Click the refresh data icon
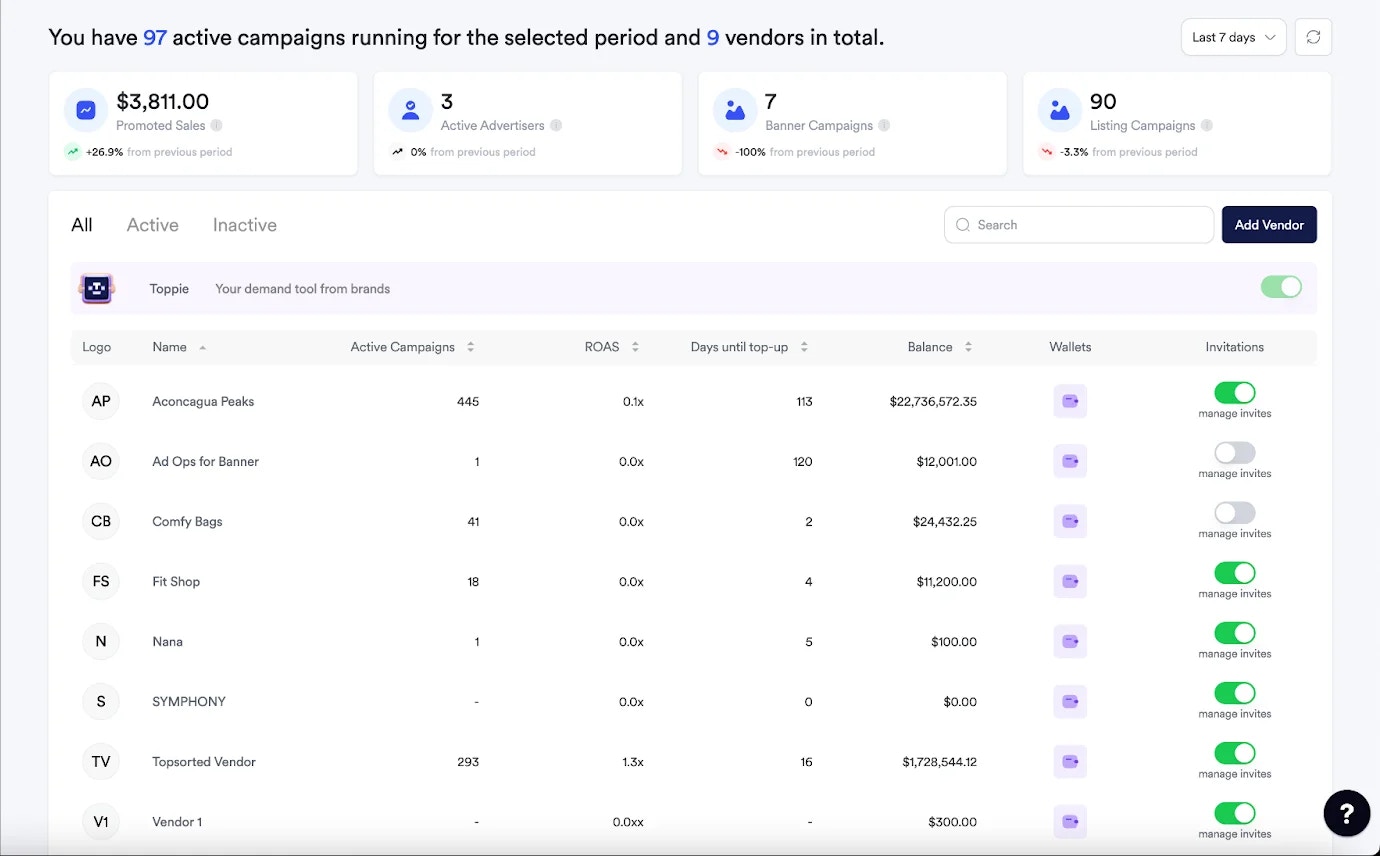Image resolution: width=1380 pixels, height=856 pixels. [x=1313, y=36]
